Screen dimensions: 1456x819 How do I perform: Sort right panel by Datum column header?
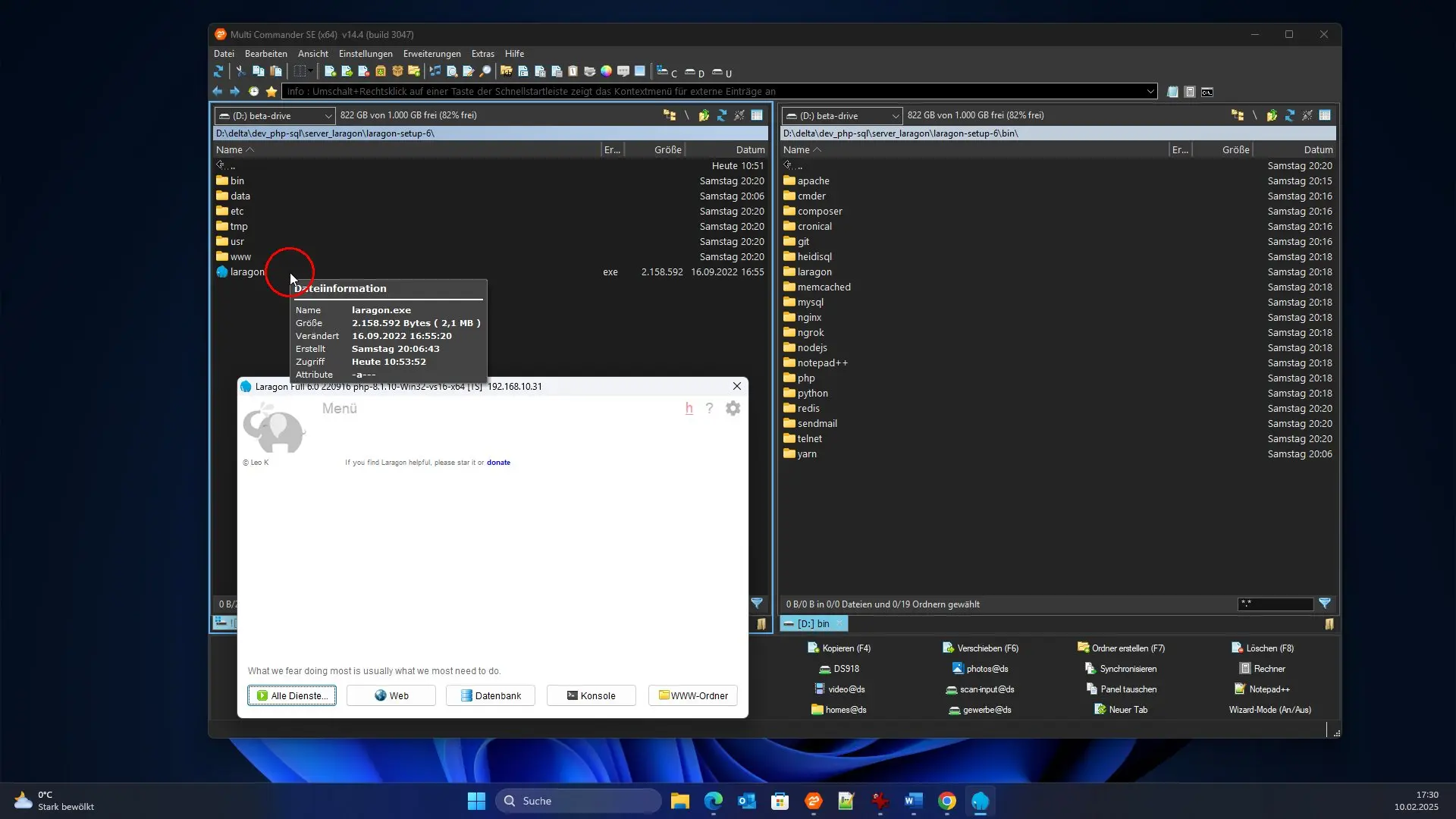pos(1294,150)
